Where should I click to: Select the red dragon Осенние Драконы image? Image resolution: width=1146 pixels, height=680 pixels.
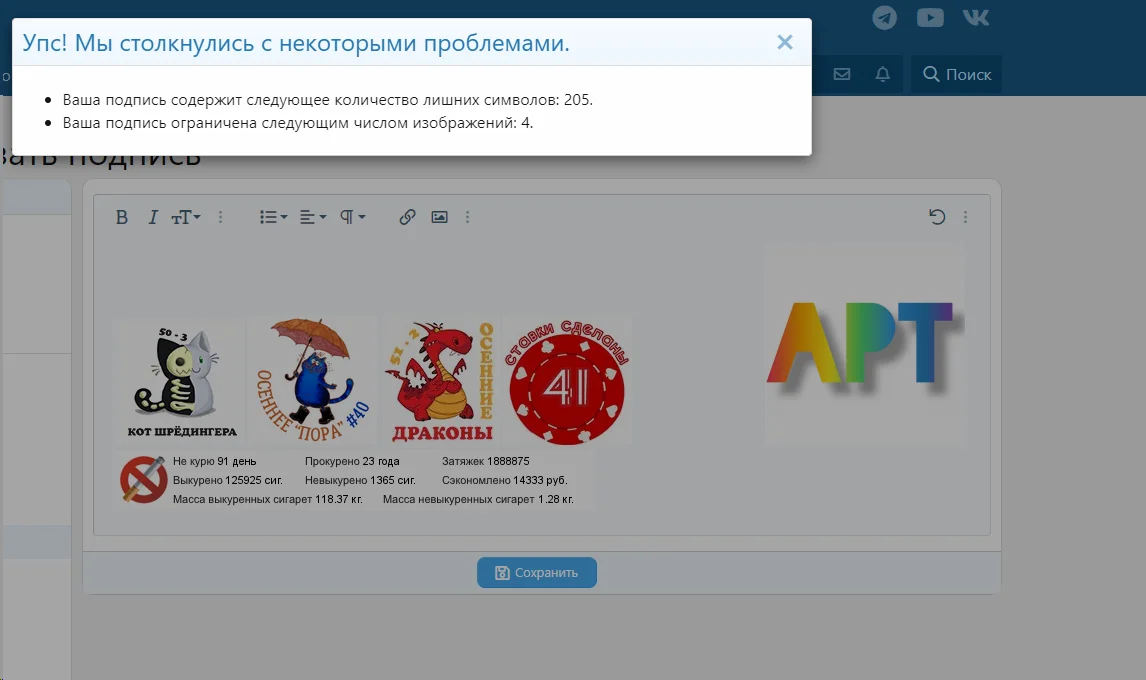(x=442, y=380)
